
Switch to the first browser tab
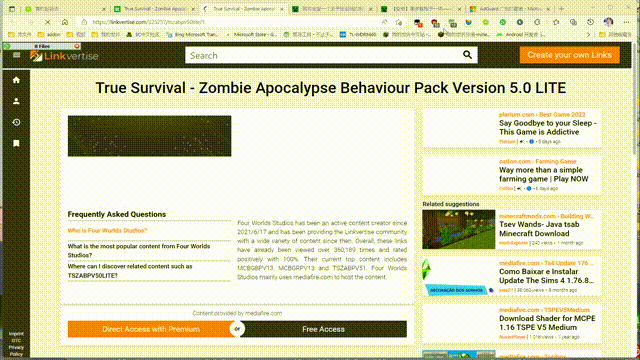[x=65, y=9]
